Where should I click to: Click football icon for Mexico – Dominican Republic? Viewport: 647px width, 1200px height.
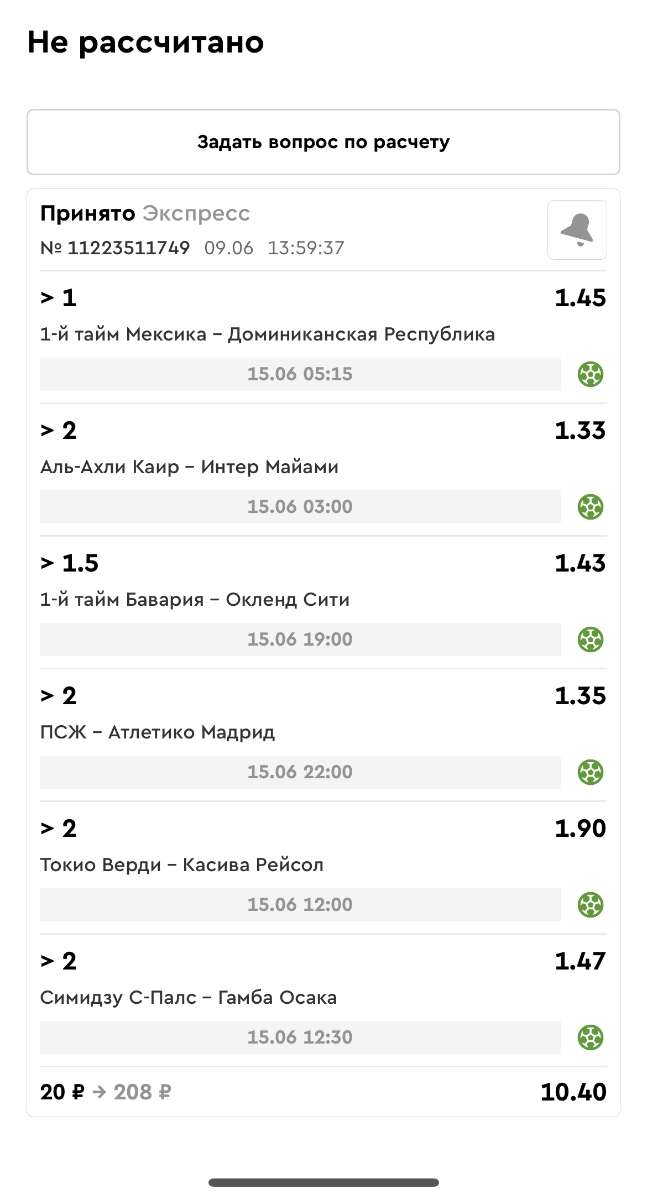coord(591,375)
